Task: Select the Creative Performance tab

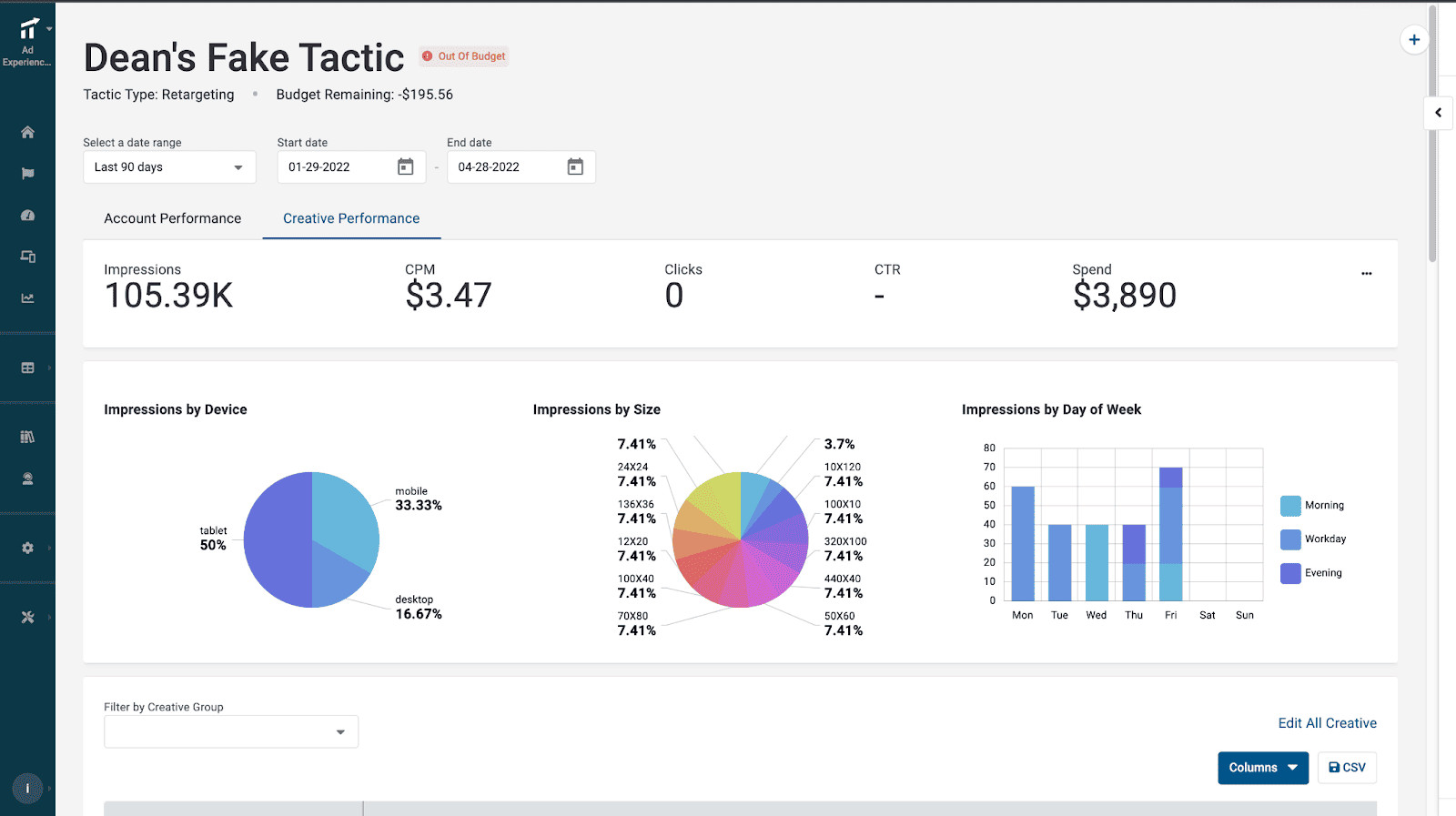Action: tap(351, 218)
